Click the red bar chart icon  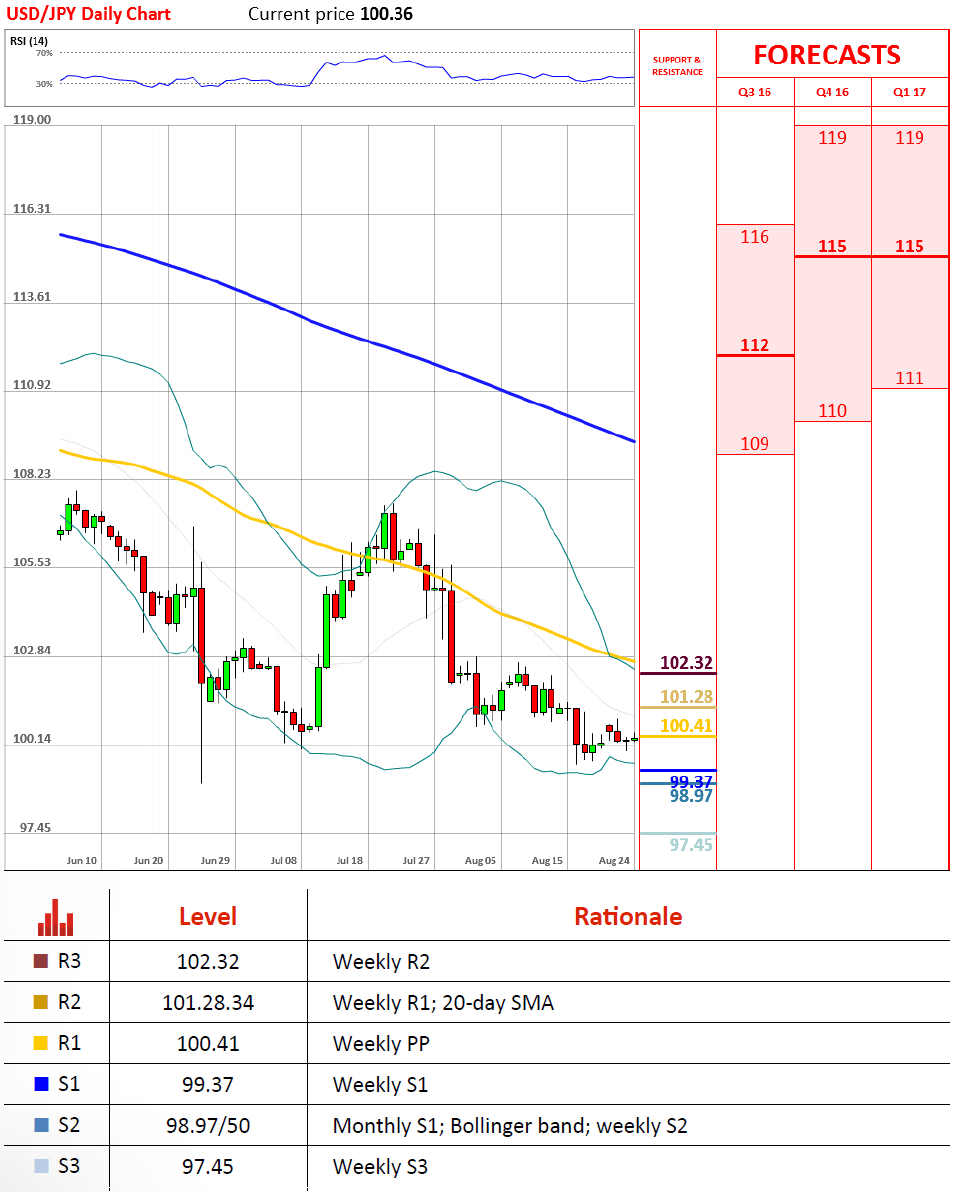point(56,918)
